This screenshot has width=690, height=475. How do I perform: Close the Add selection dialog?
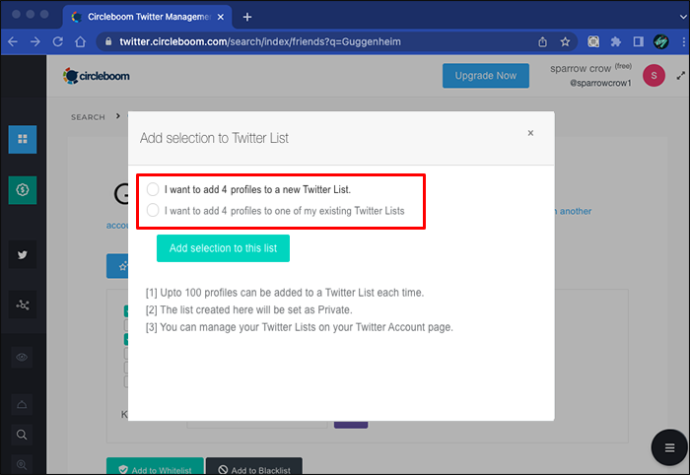point(530,133)
